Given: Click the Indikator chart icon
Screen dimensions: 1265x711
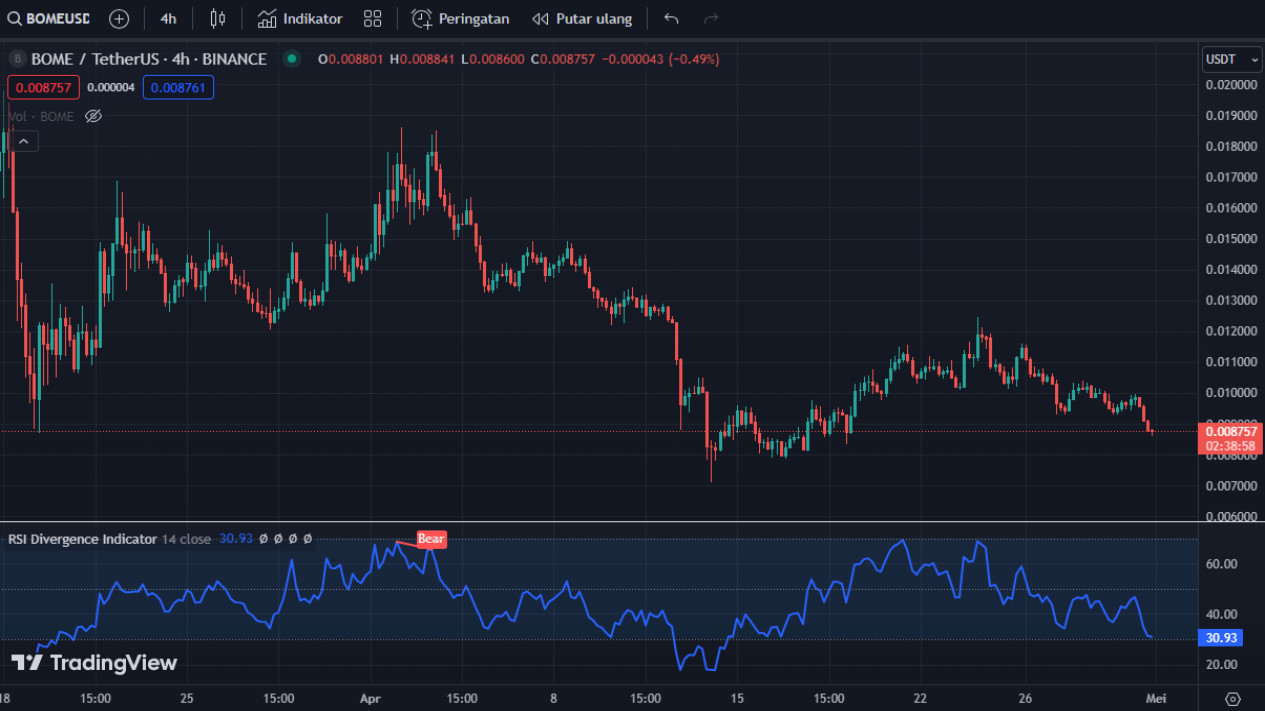Looking at the screenshot, I should 267,19.
